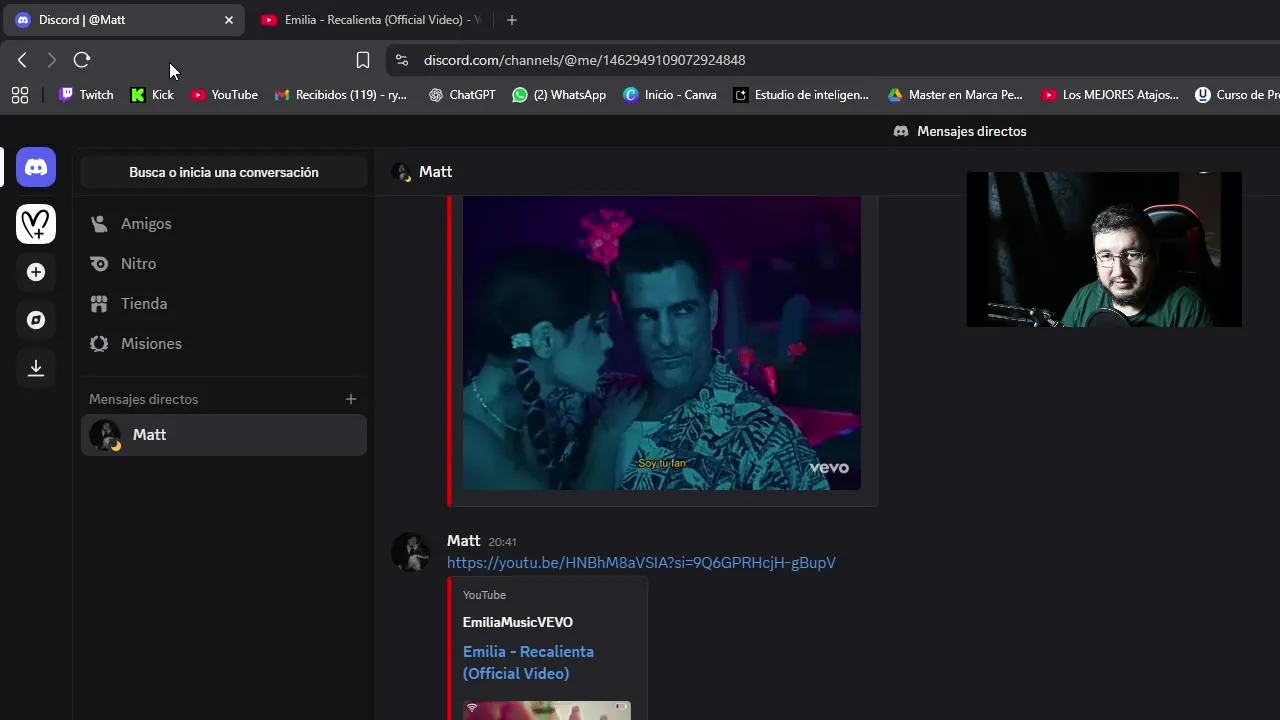Open the (2) WhatsApp bookmark
The width and height of the screenshot is (1280, 720).
559,95
